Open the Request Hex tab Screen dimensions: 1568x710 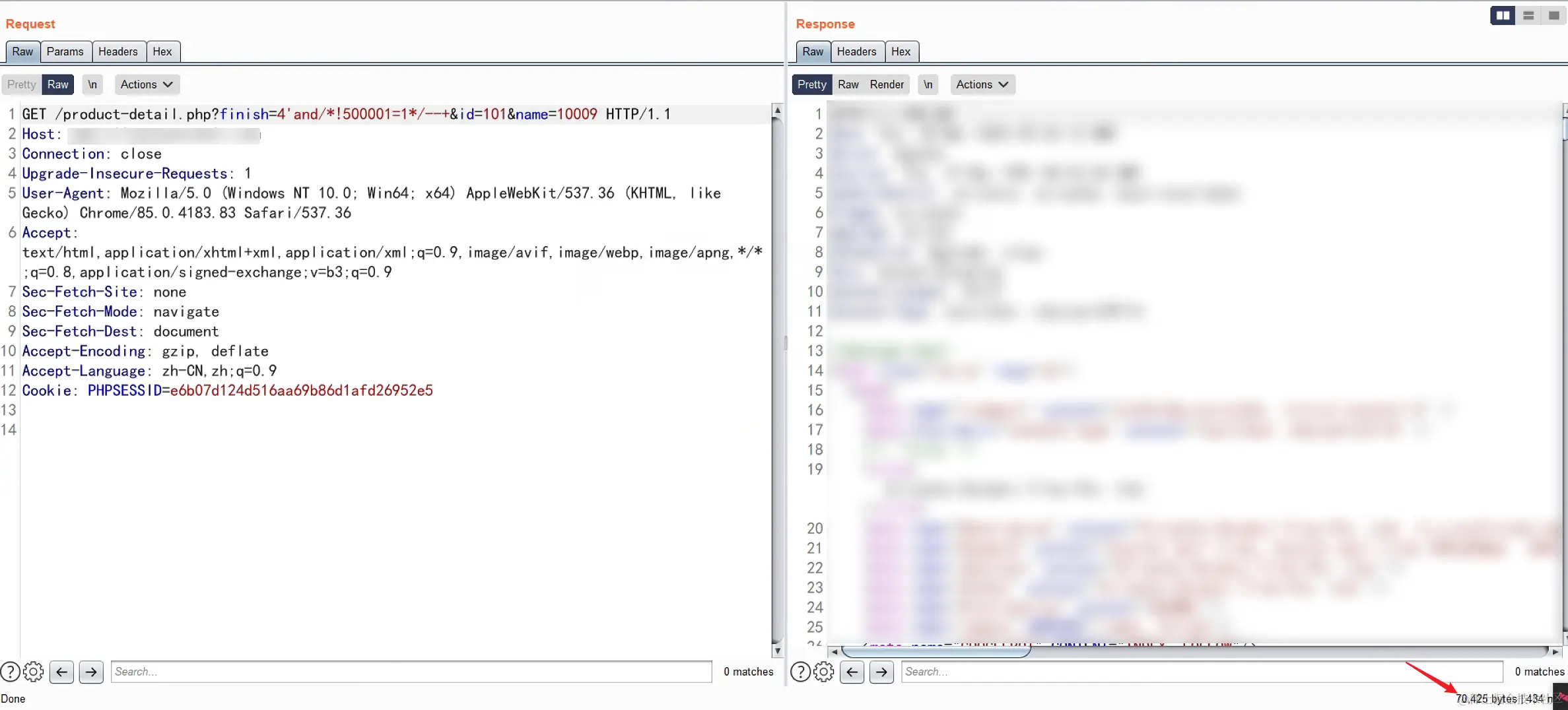[162, 51]
